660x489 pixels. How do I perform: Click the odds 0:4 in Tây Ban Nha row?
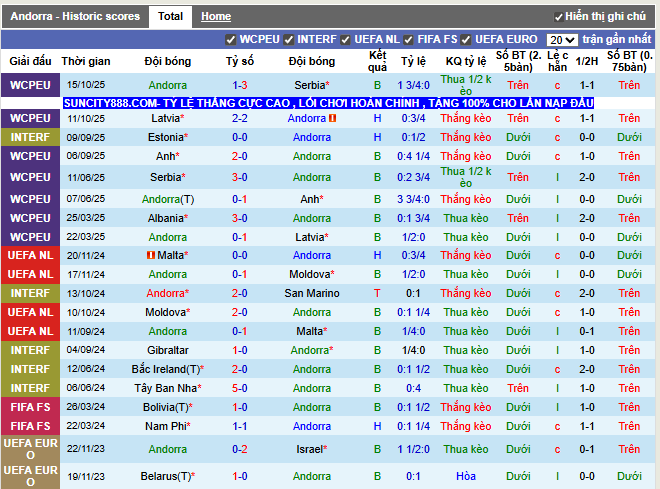click(413, 388)
